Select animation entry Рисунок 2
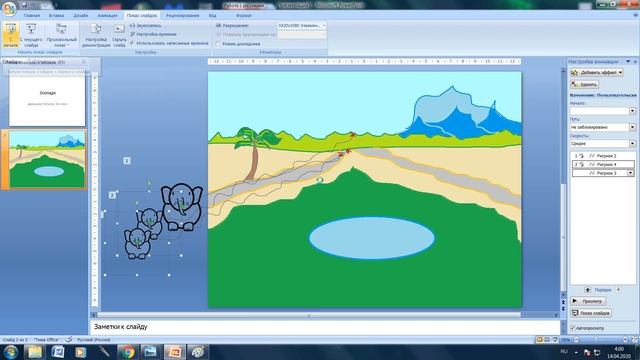Viewport: 640px width, 360px height. pyautogui.click(x=603, y=156)
